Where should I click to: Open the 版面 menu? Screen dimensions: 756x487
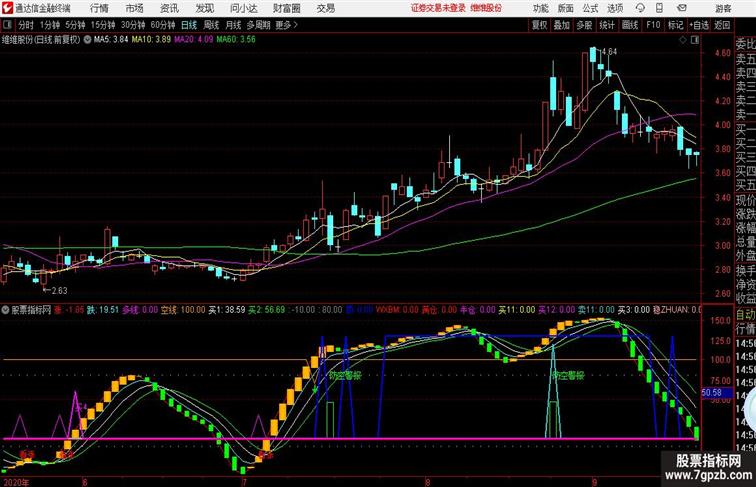(x=566, y=8)
